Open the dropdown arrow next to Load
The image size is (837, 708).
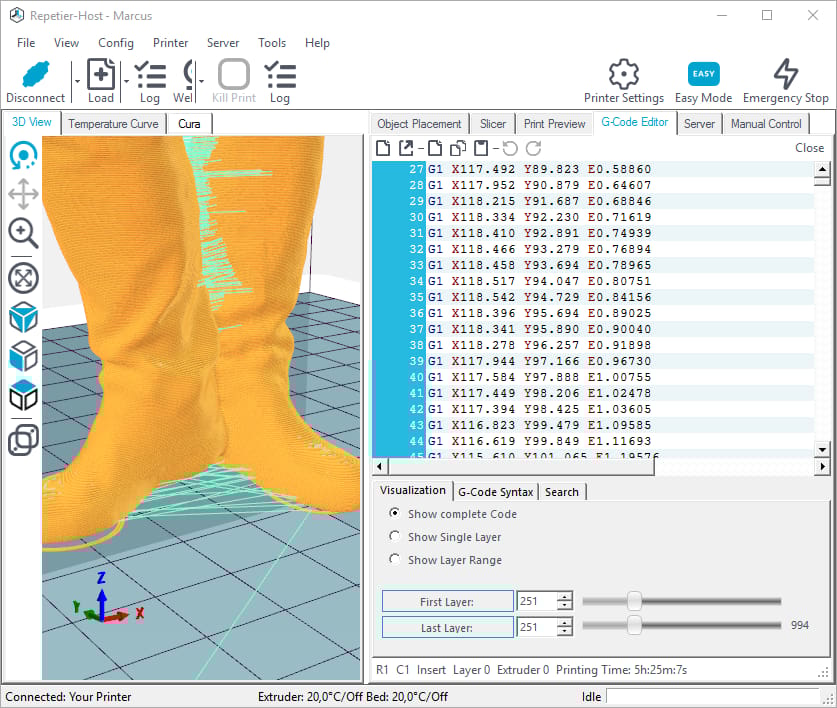pos(126,82)
